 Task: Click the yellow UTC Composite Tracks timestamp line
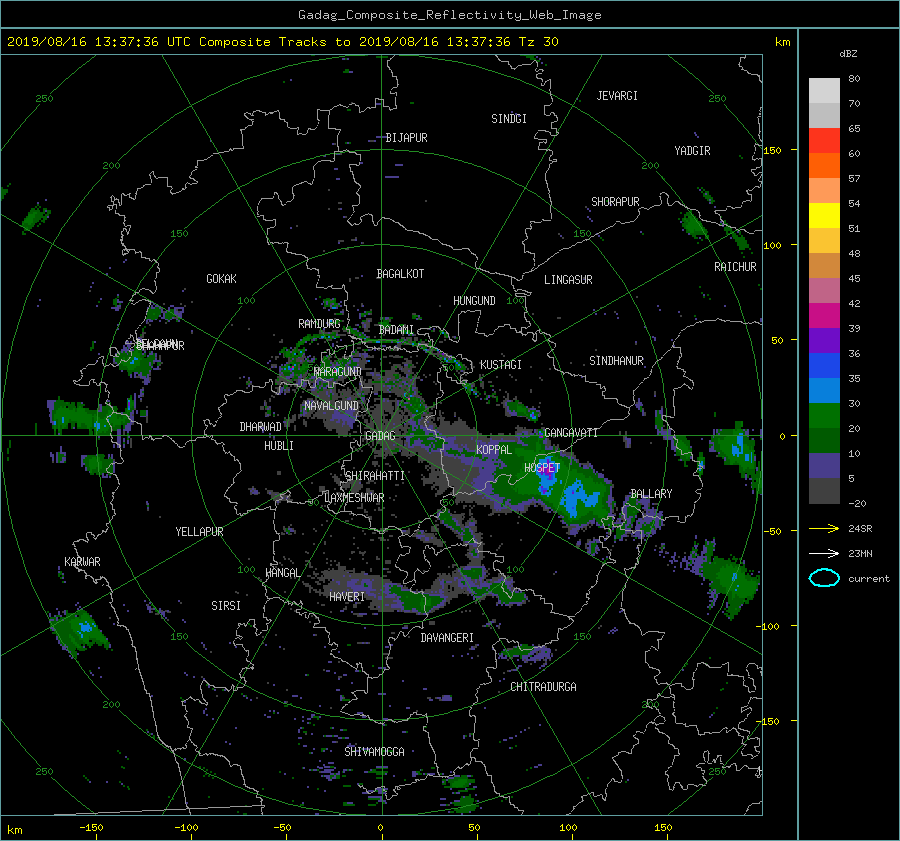(x=282, y=42)
